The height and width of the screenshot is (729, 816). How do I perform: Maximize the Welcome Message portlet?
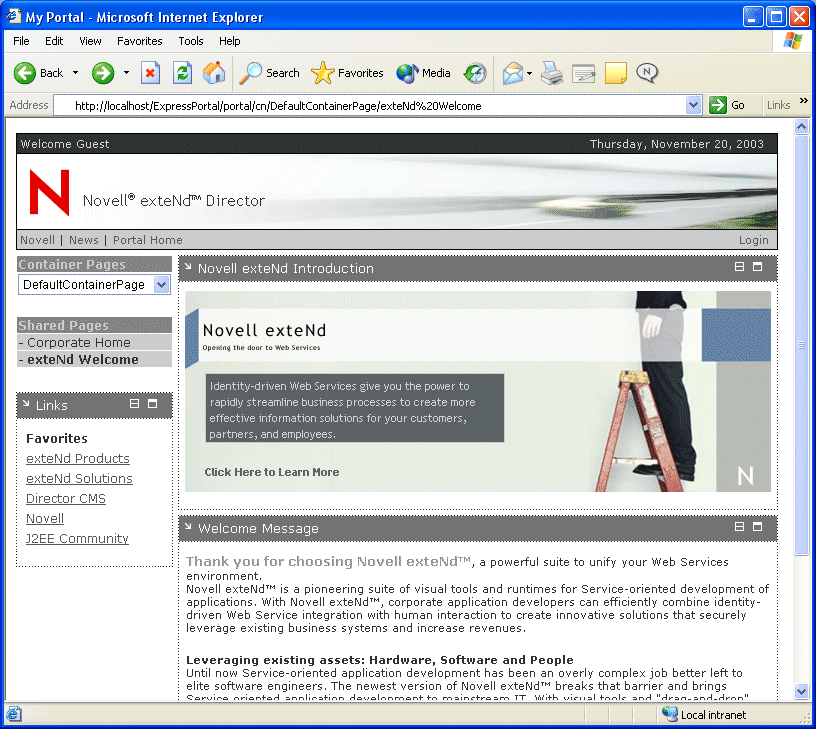point(757,527)
